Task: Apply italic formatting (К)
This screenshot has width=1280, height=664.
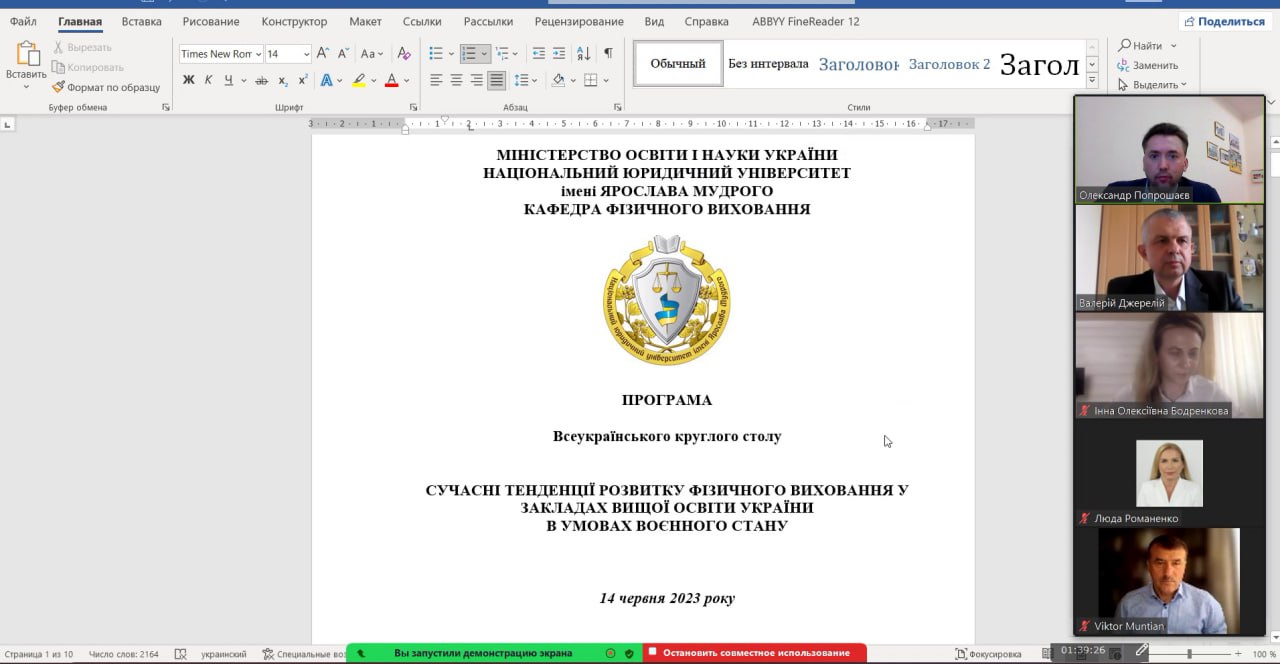Action: 209,81
